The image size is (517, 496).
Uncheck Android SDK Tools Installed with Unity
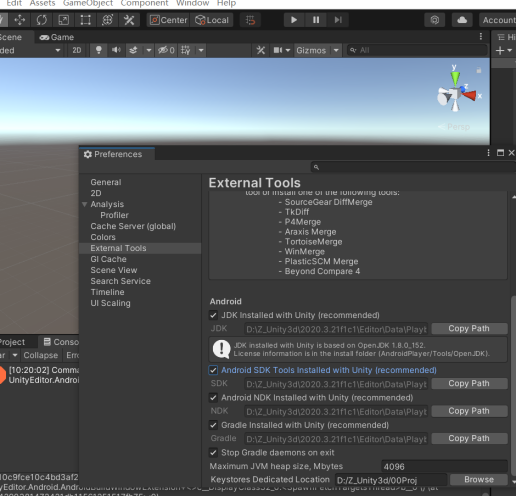pos(213,370)
